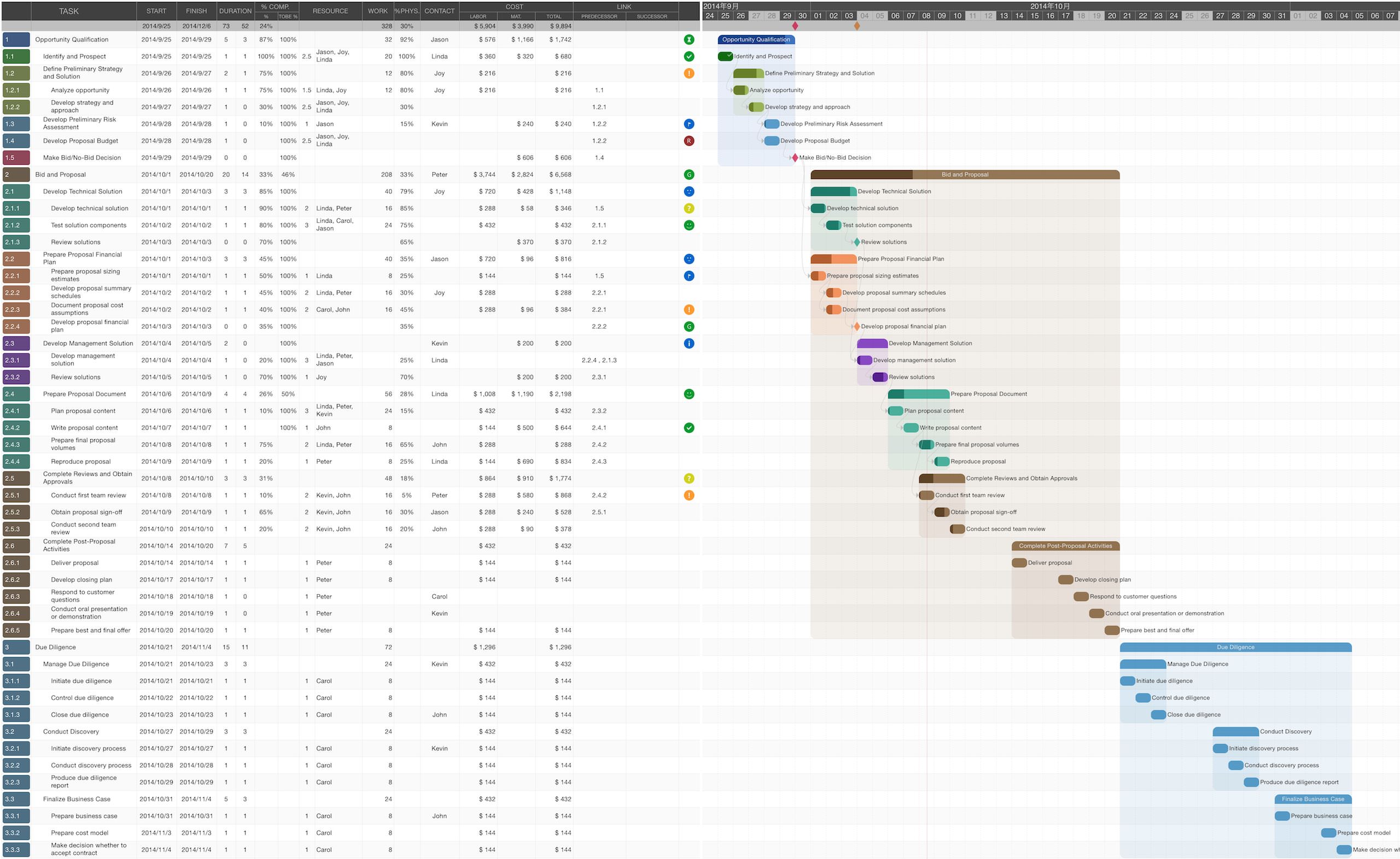Click orange warning icon for Define Preliminary Strategy row
Image resolution: width=1400 pixels, height=859 pixels.
pos(689,73)
